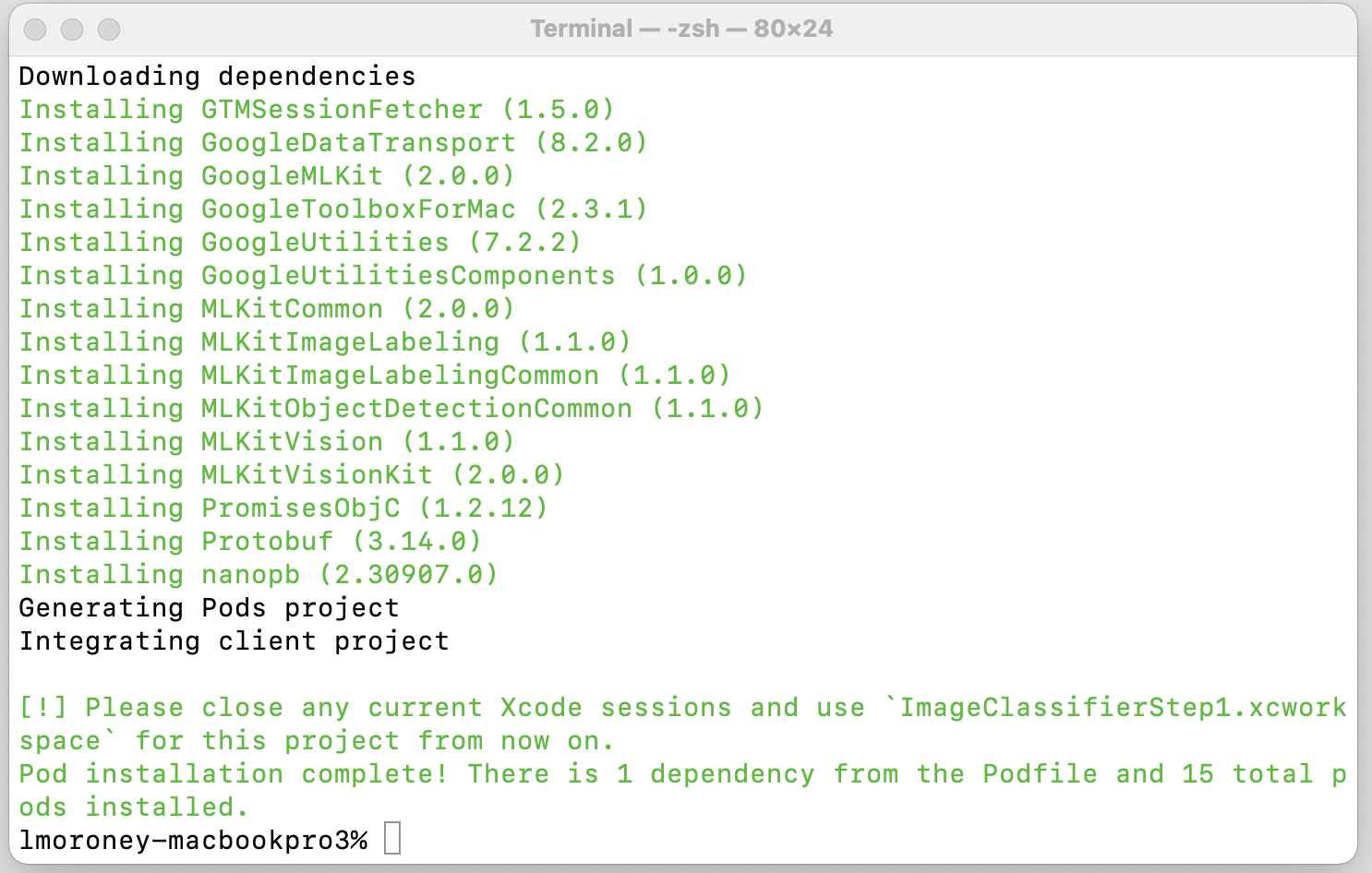
Task: Click the nanopb (2.30907.0) line
Action: click(x=259, y=575)
